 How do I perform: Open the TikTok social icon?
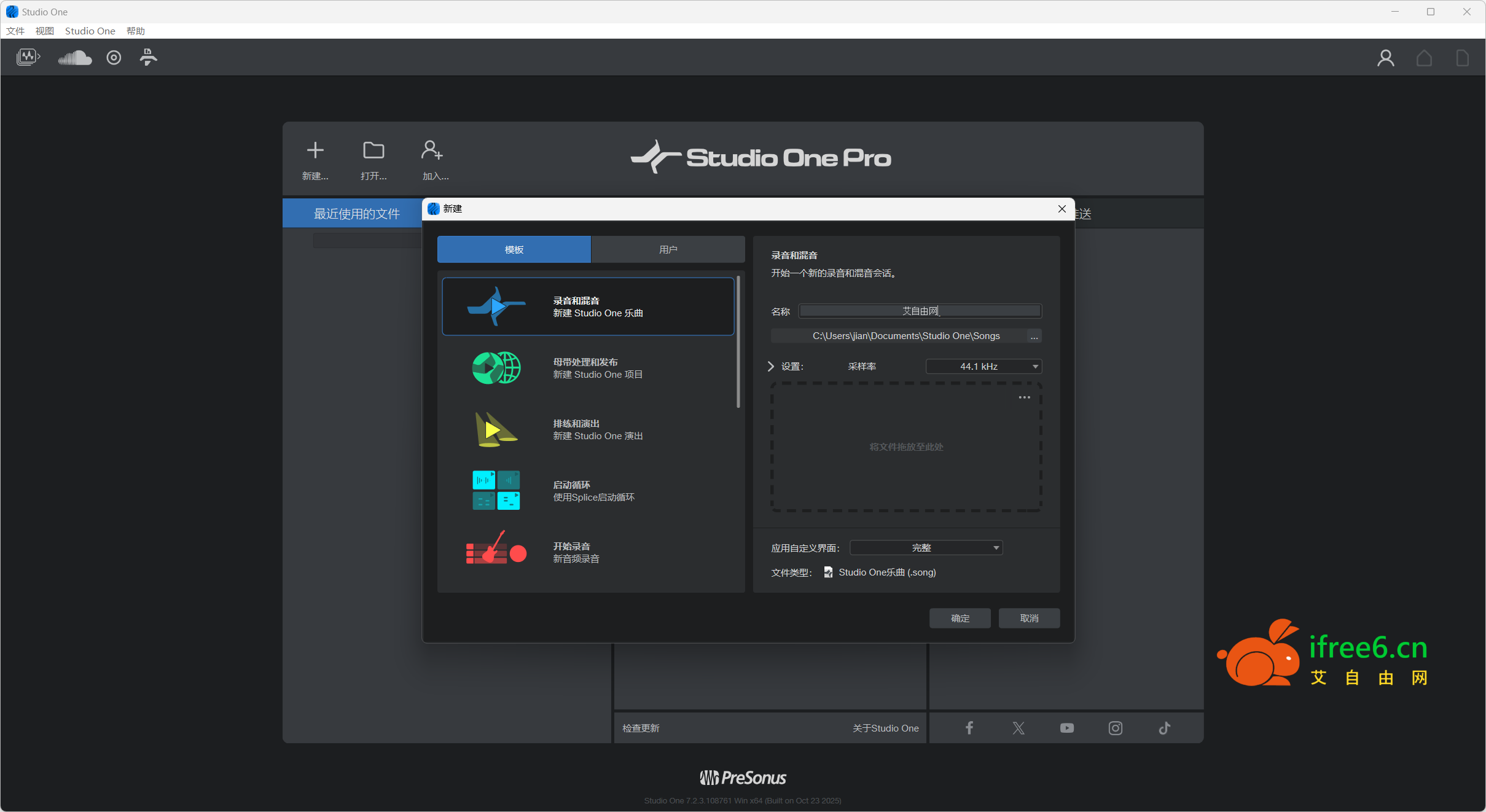point(1164,728)
